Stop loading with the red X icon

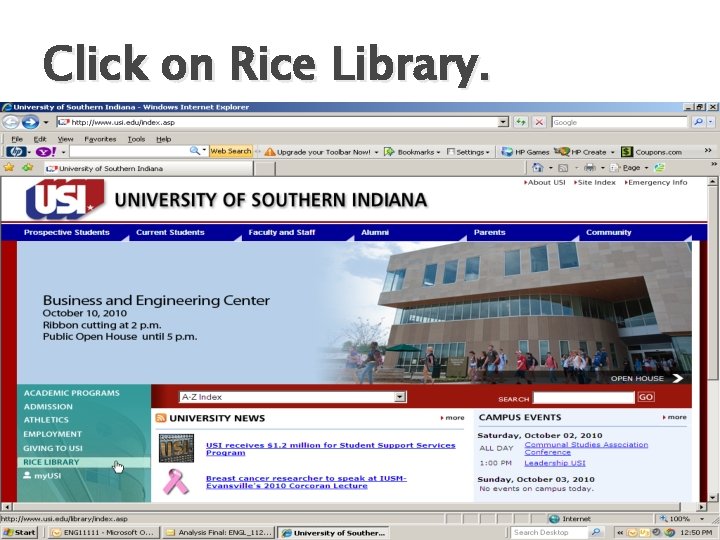(539, 122)
